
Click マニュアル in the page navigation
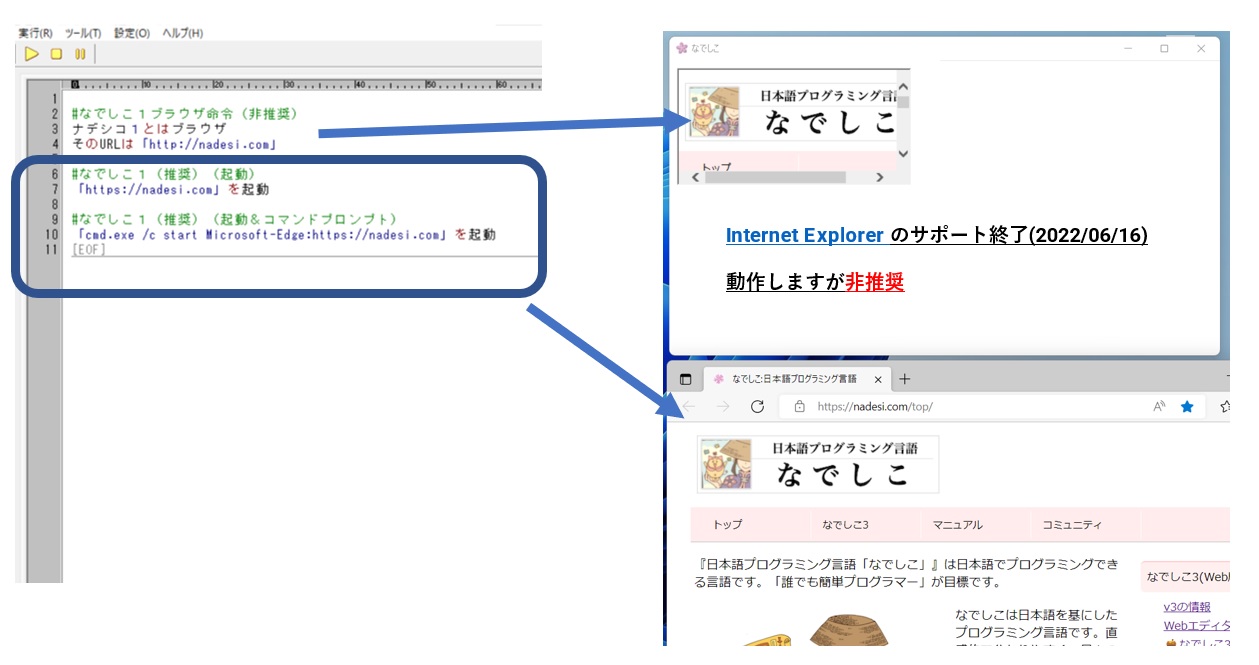[x=958, y=525]
